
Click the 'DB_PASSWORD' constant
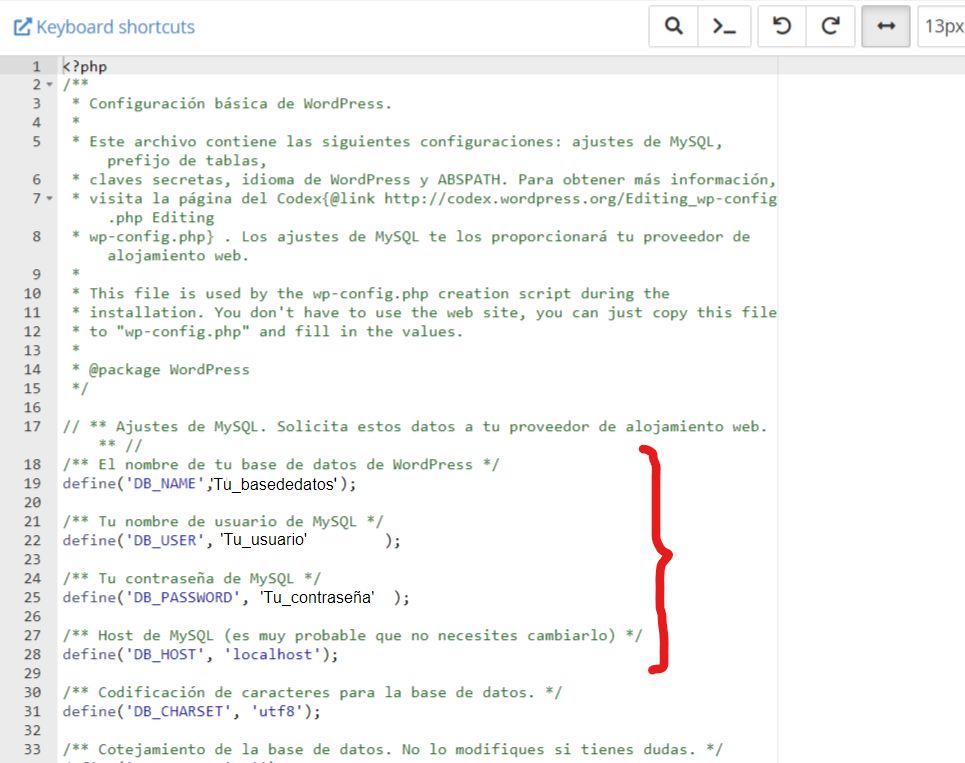pyautogui.click(x=182, y=597)
